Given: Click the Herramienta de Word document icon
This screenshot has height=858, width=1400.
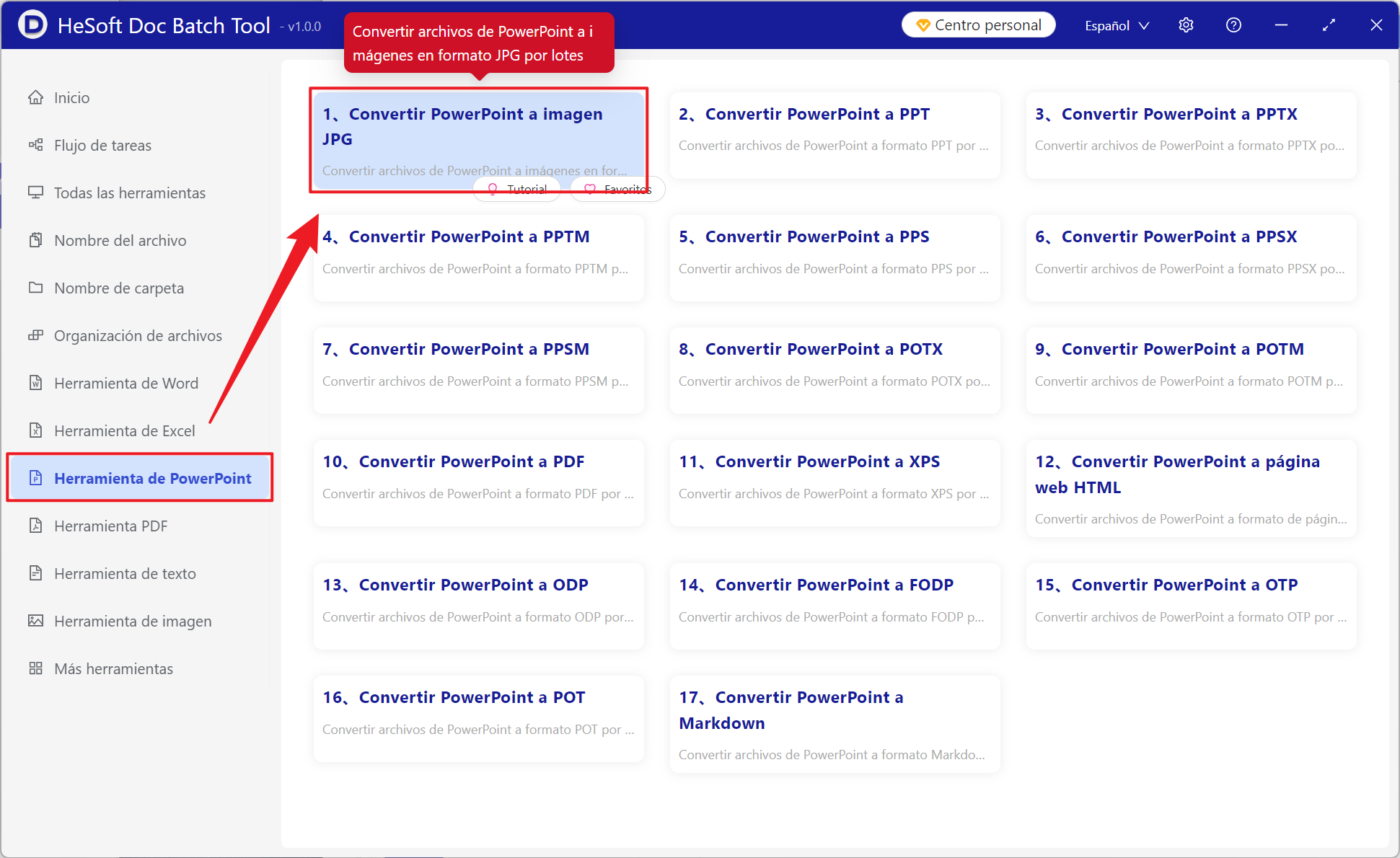Looking at the screenshot, I should coord(35,383).
